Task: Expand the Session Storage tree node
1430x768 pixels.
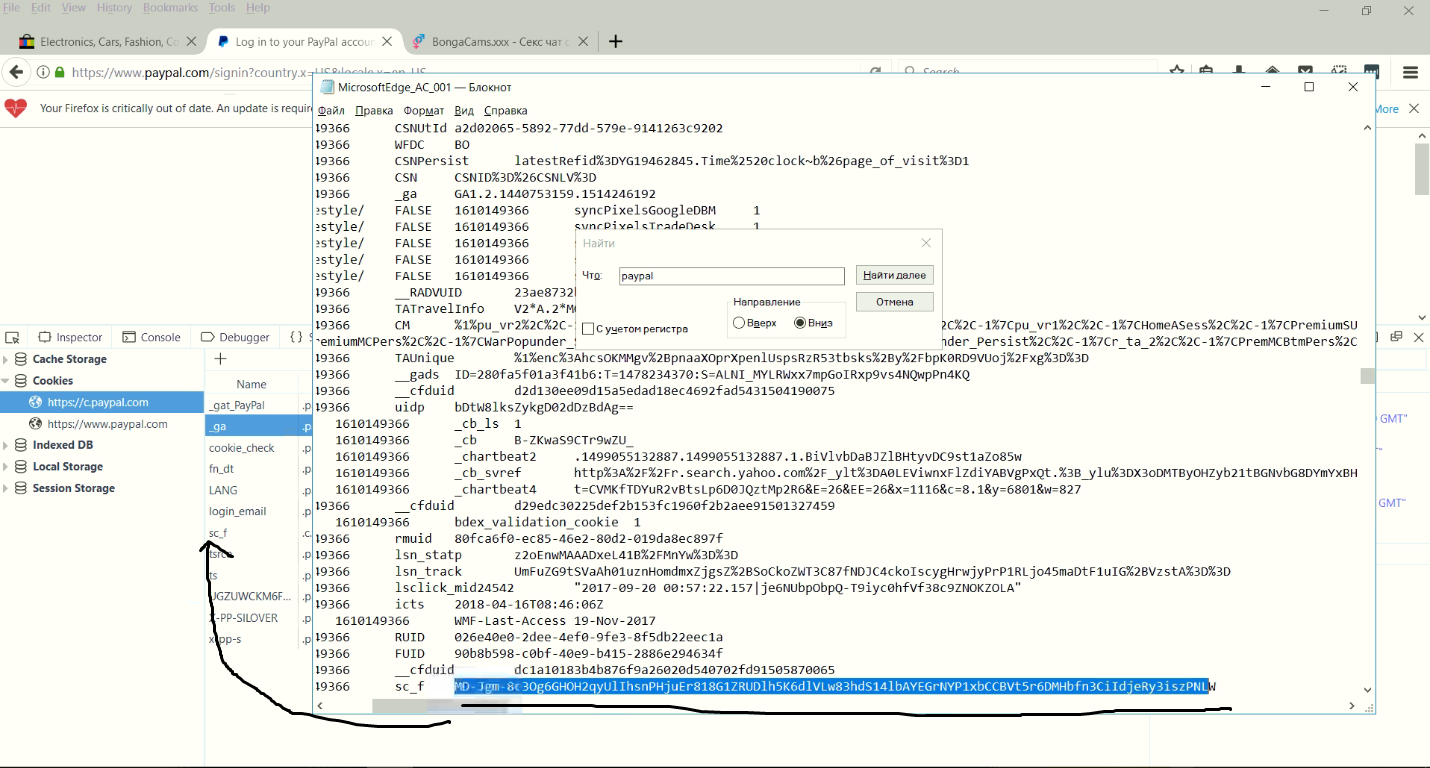Action: click(x=6, y=488)
